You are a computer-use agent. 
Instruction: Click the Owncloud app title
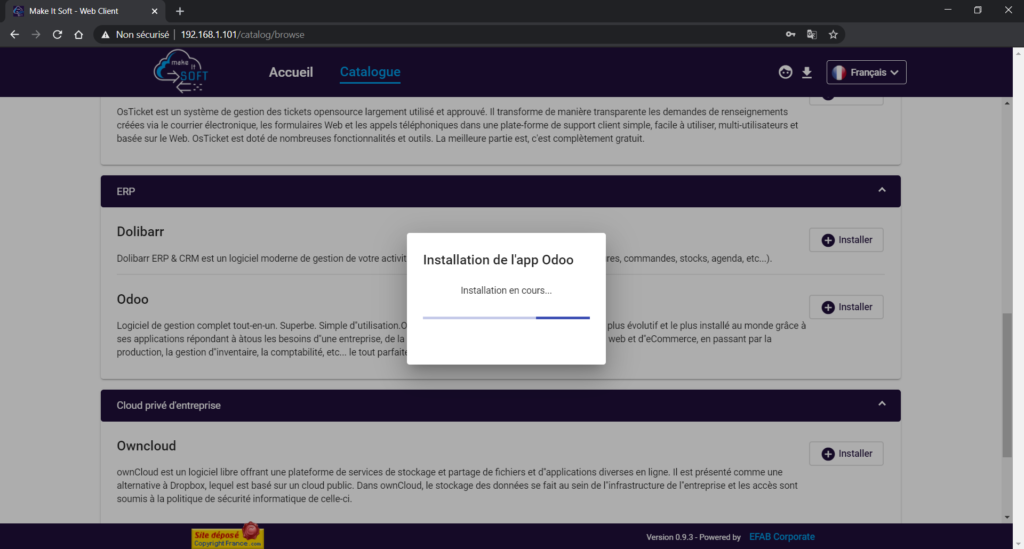(146, 446)
